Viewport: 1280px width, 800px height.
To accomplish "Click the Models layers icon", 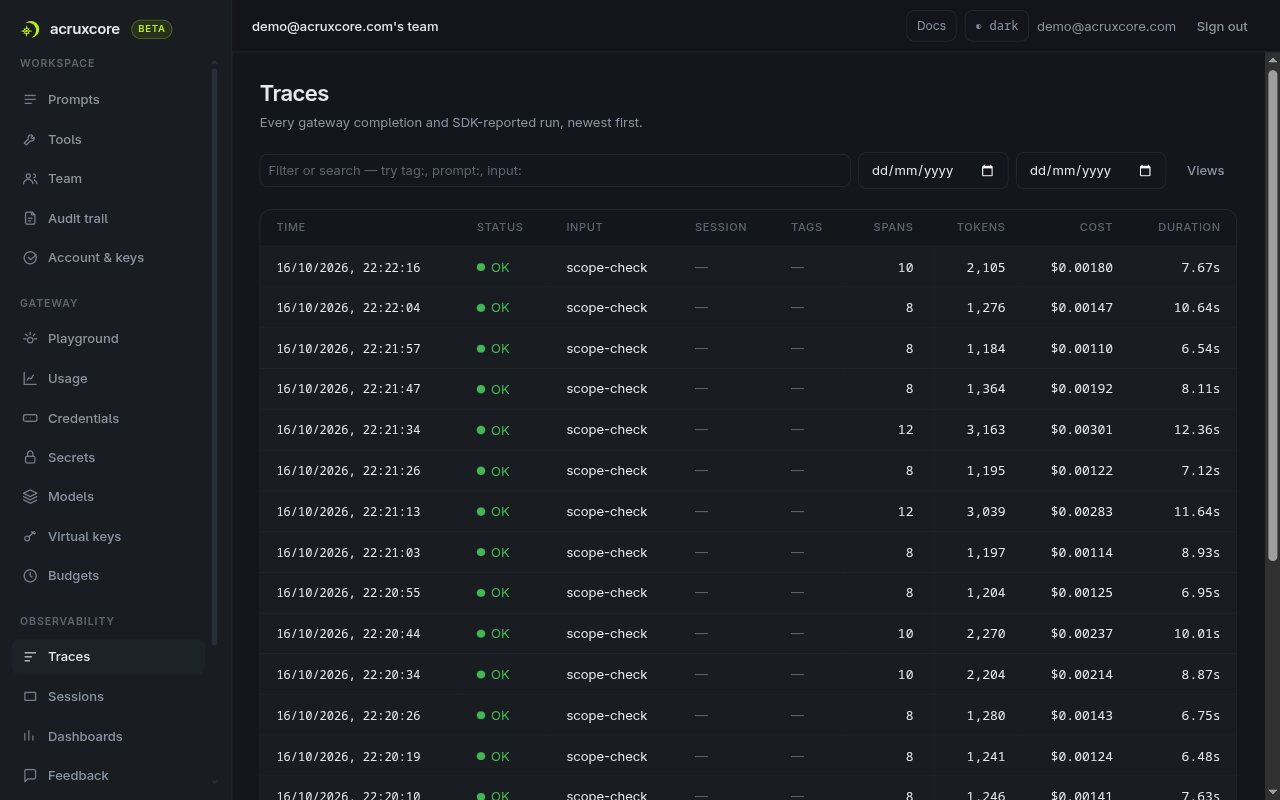I will (x=30, y=497).
